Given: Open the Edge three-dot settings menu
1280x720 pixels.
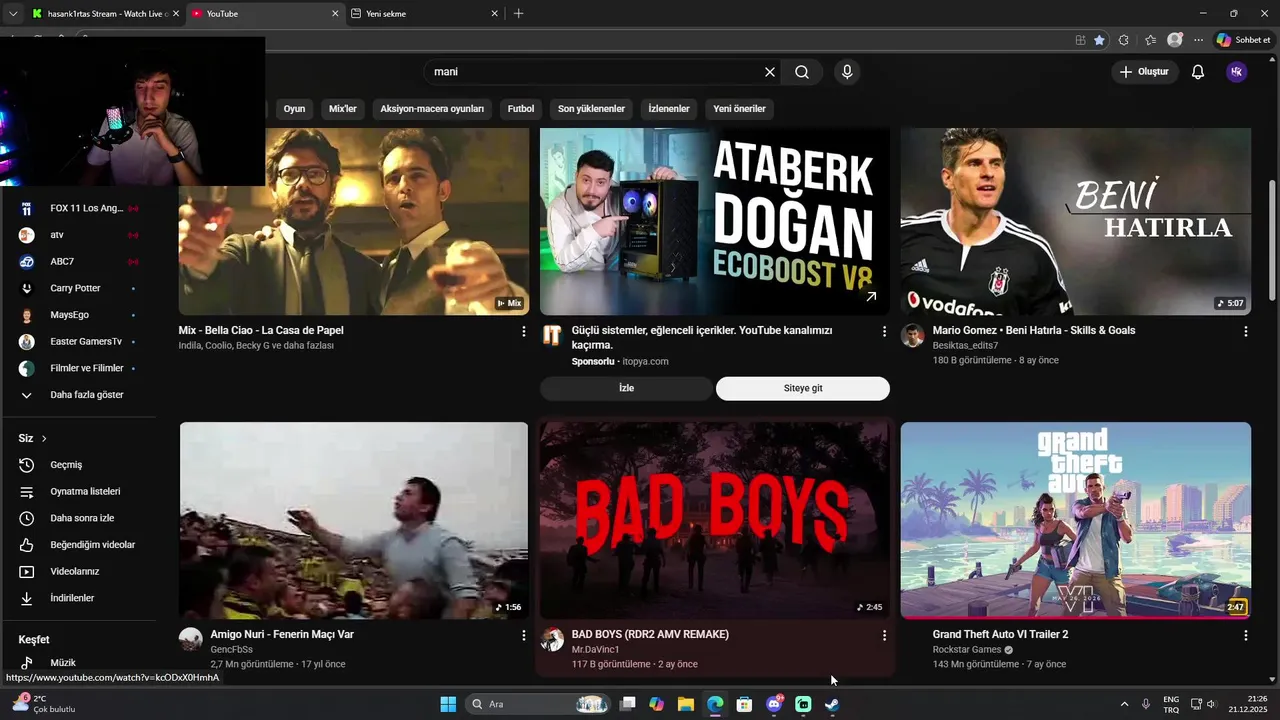Looking at the screenshot, I should pos(1199,40).
